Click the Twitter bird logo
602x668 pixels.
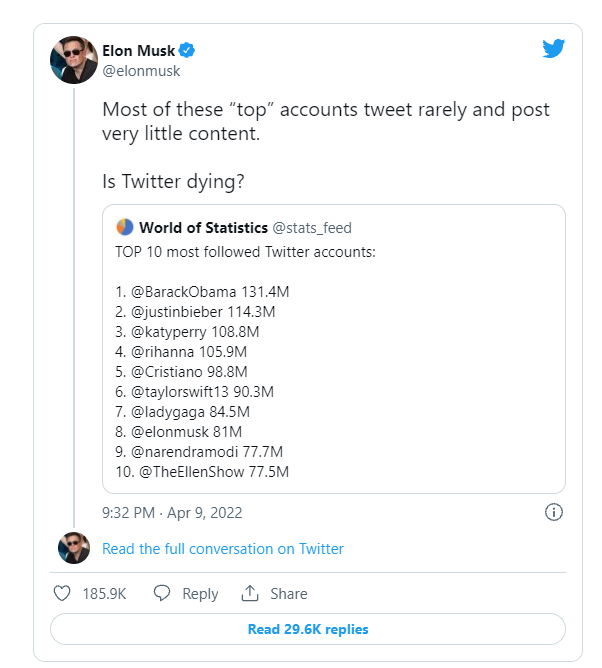(554, 49)
